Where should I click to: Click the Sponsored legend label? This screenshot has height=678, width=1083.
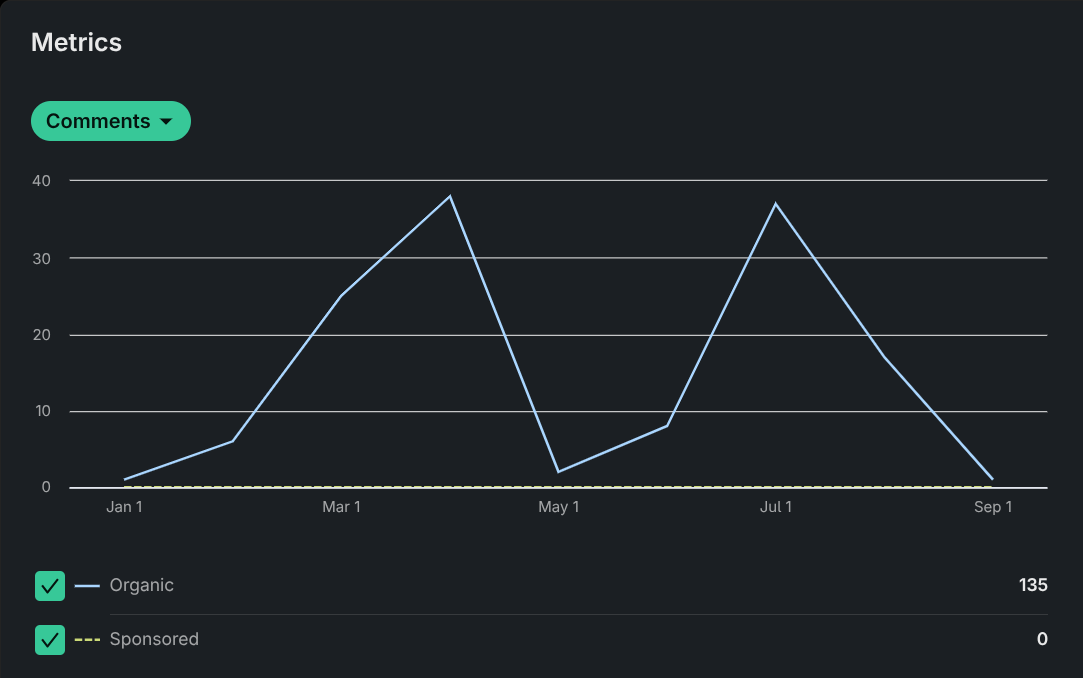(x=154, y=640)
